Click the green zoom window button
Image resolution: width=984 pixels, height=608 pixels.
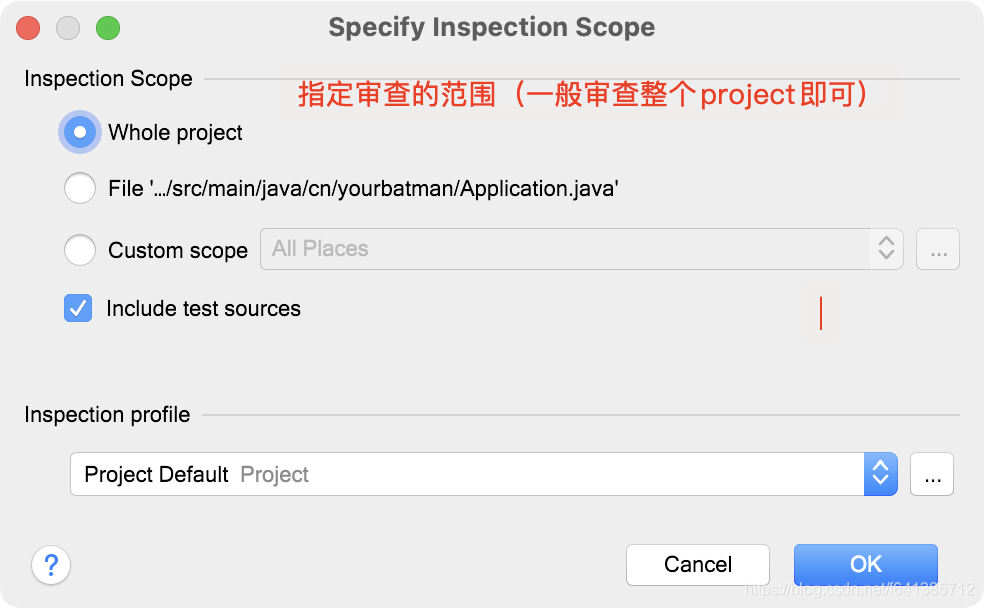point(107,28)
